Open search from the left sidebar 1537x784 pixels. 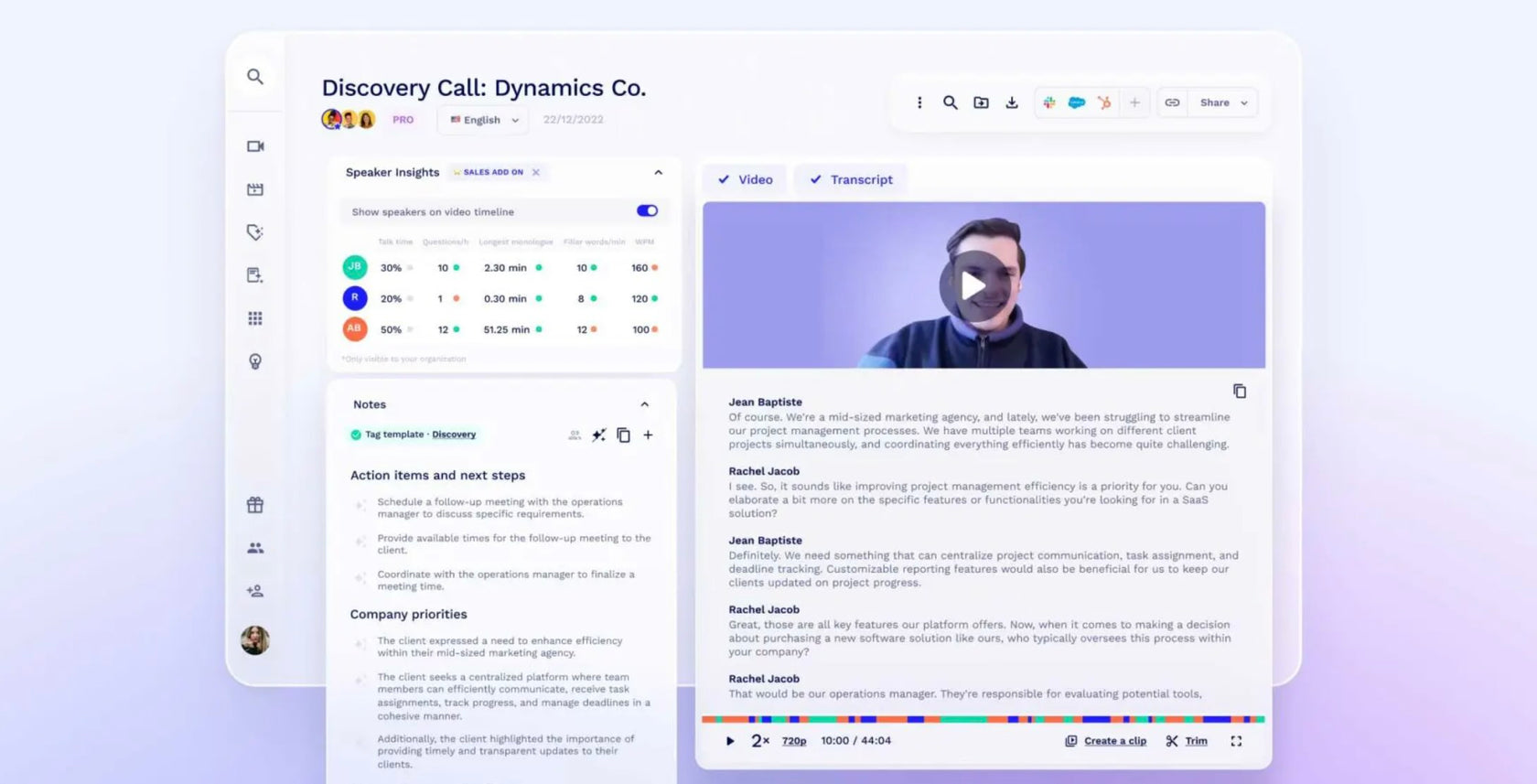(x=255, y=77)
